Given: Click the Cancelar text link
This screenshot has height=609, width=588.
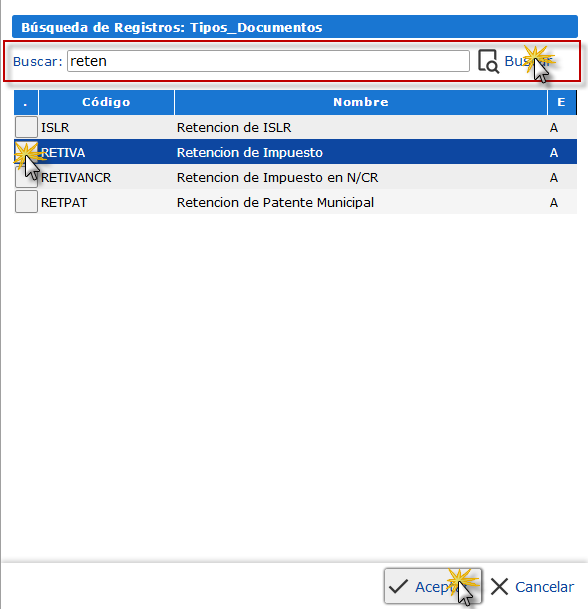Looking at the screenshot, I should 544,587.
